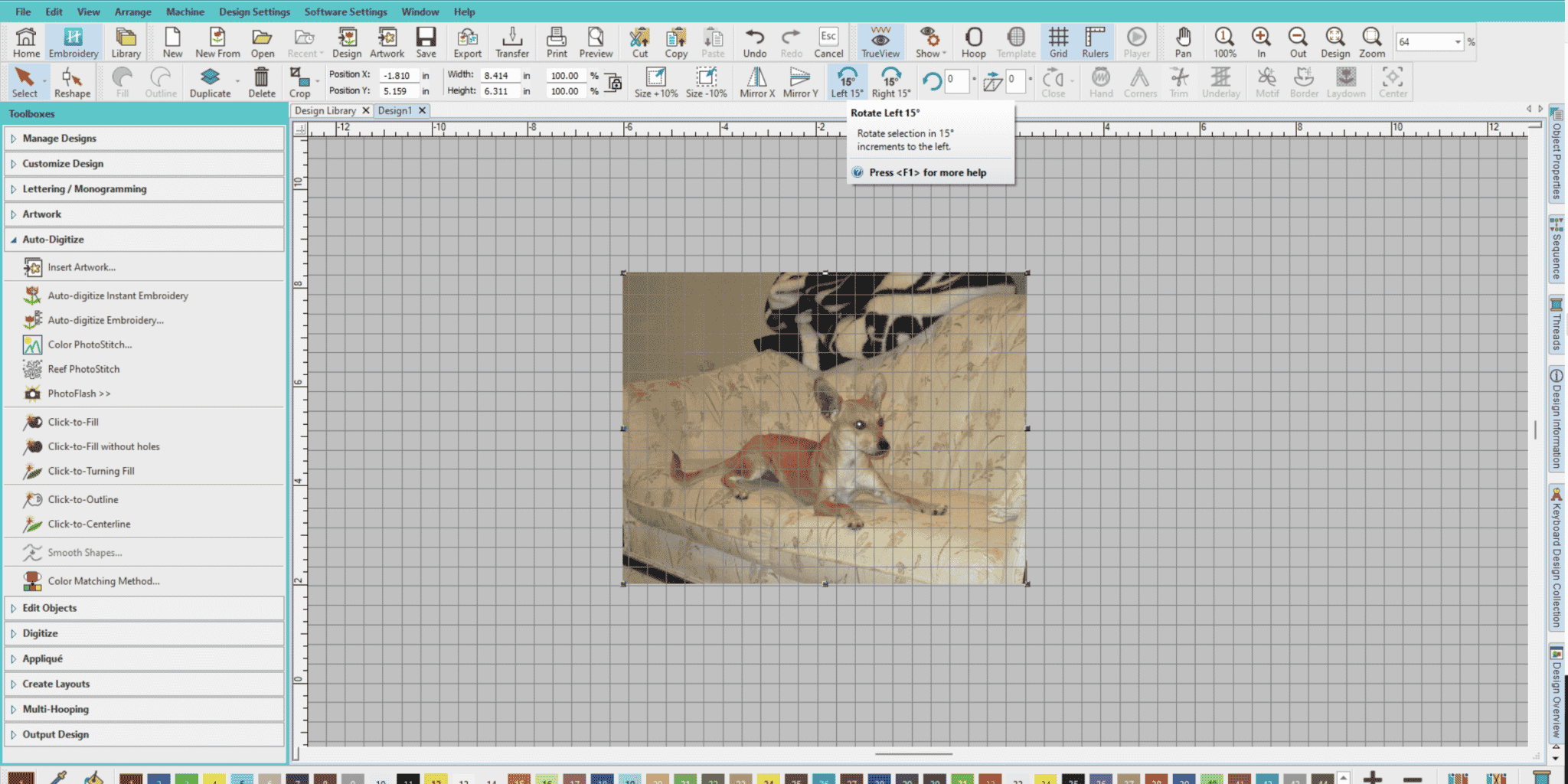Edit the Width value field

coord(500,75)
